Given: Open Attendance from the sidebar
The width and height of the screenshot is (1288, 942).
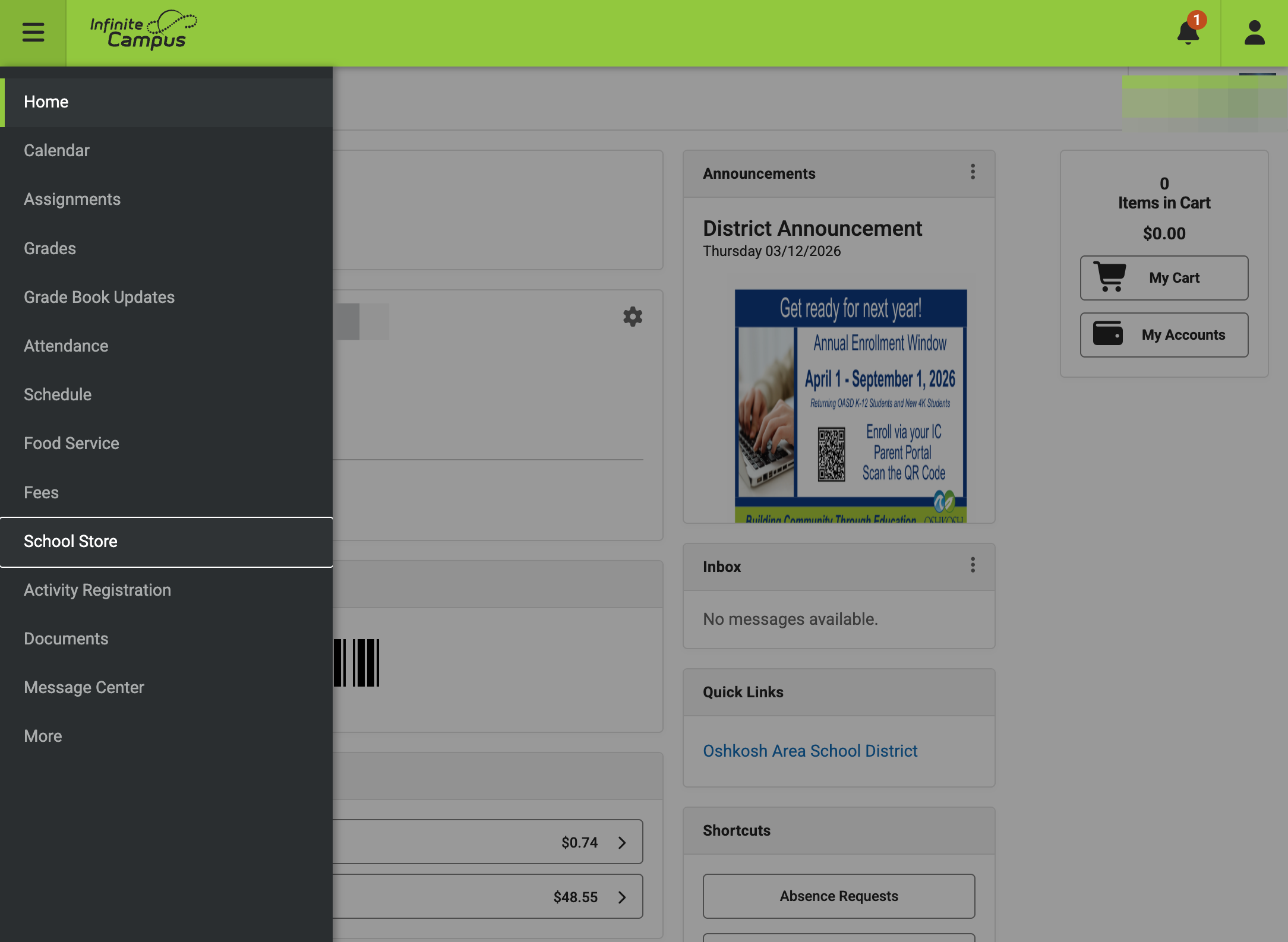Looking at the screenshot, I should coord(166,346).
